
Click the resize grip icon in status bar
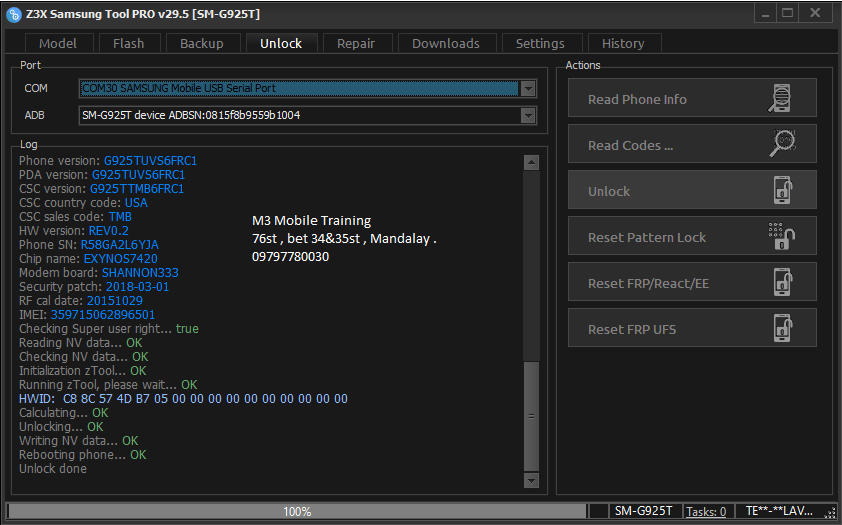(x=830, y=513)
